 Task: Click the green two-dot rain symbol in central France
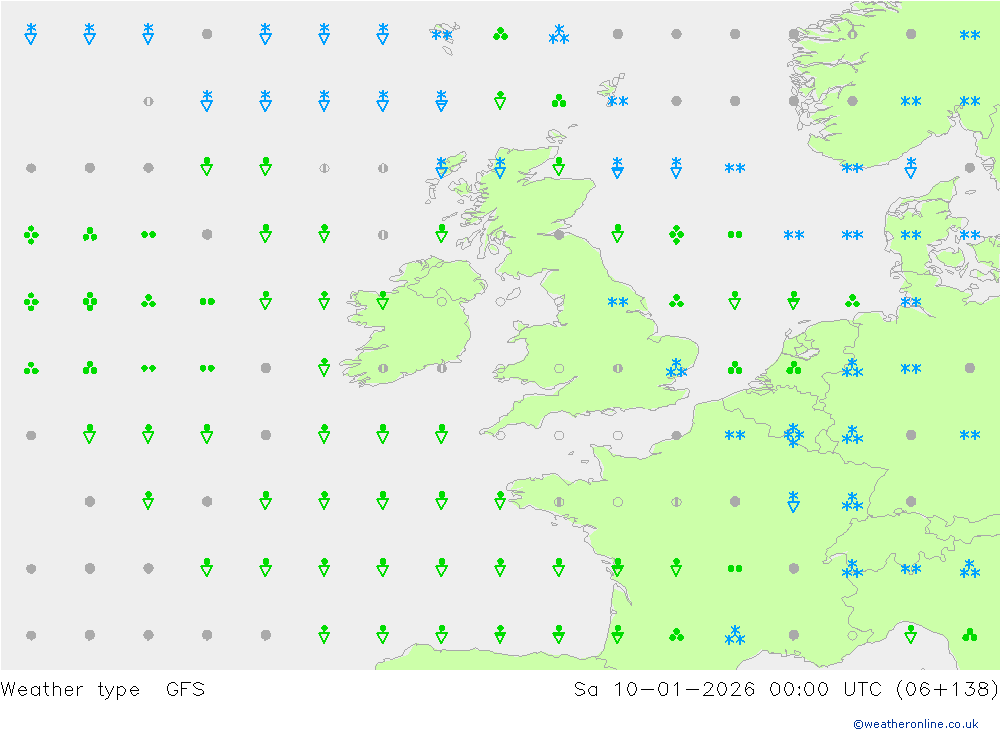coord(735,568)
